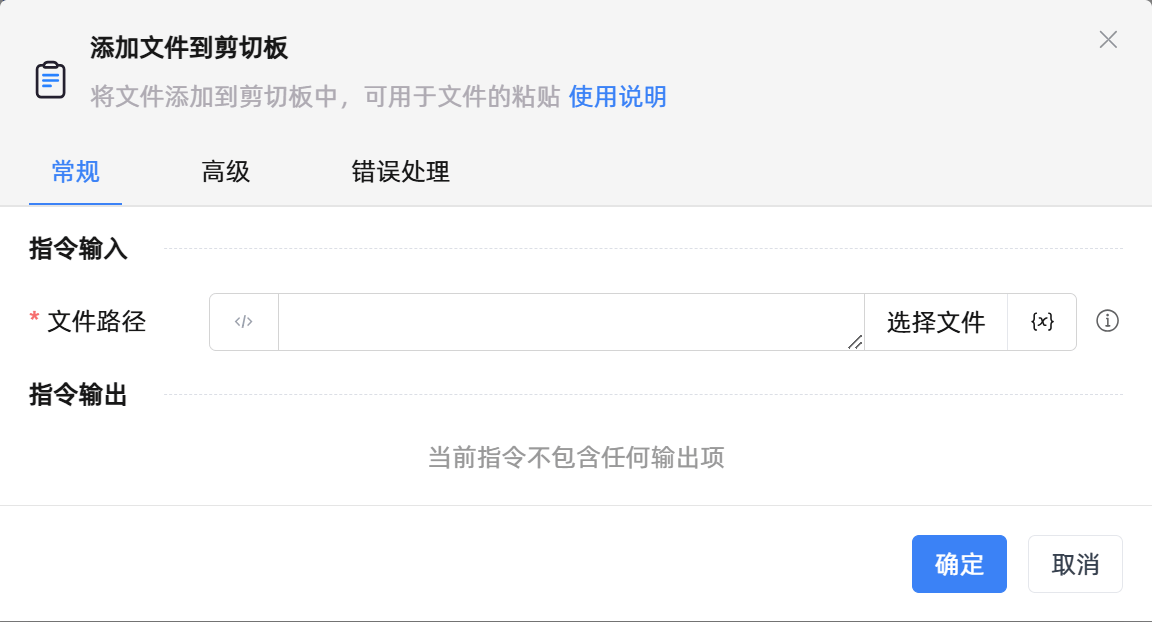
Task: Close the dialog with the X icon
Action: point(1108,40)
